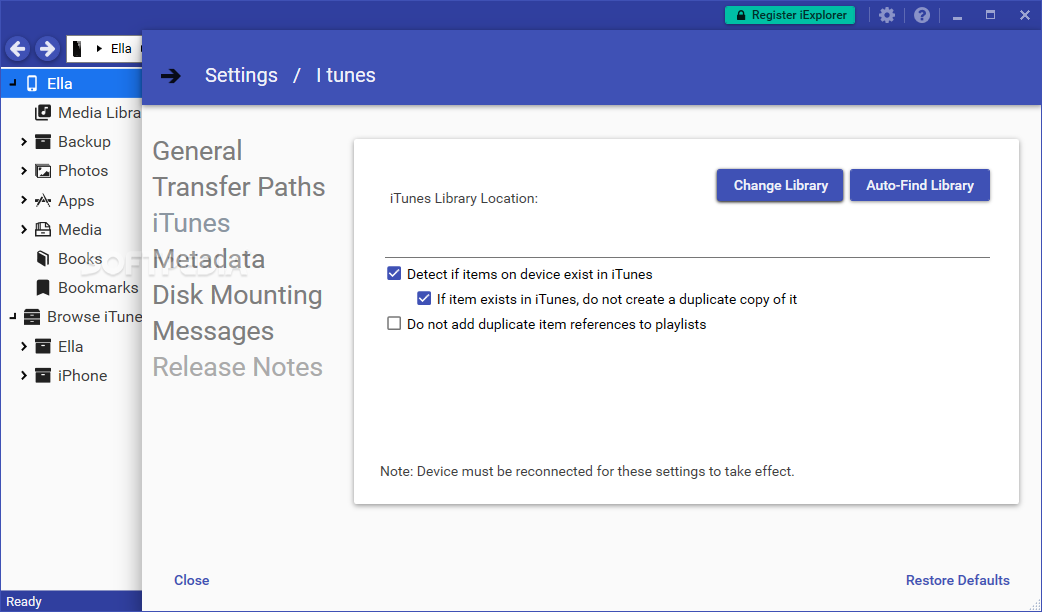Click the archive icon beside iPhone backup

43,375
